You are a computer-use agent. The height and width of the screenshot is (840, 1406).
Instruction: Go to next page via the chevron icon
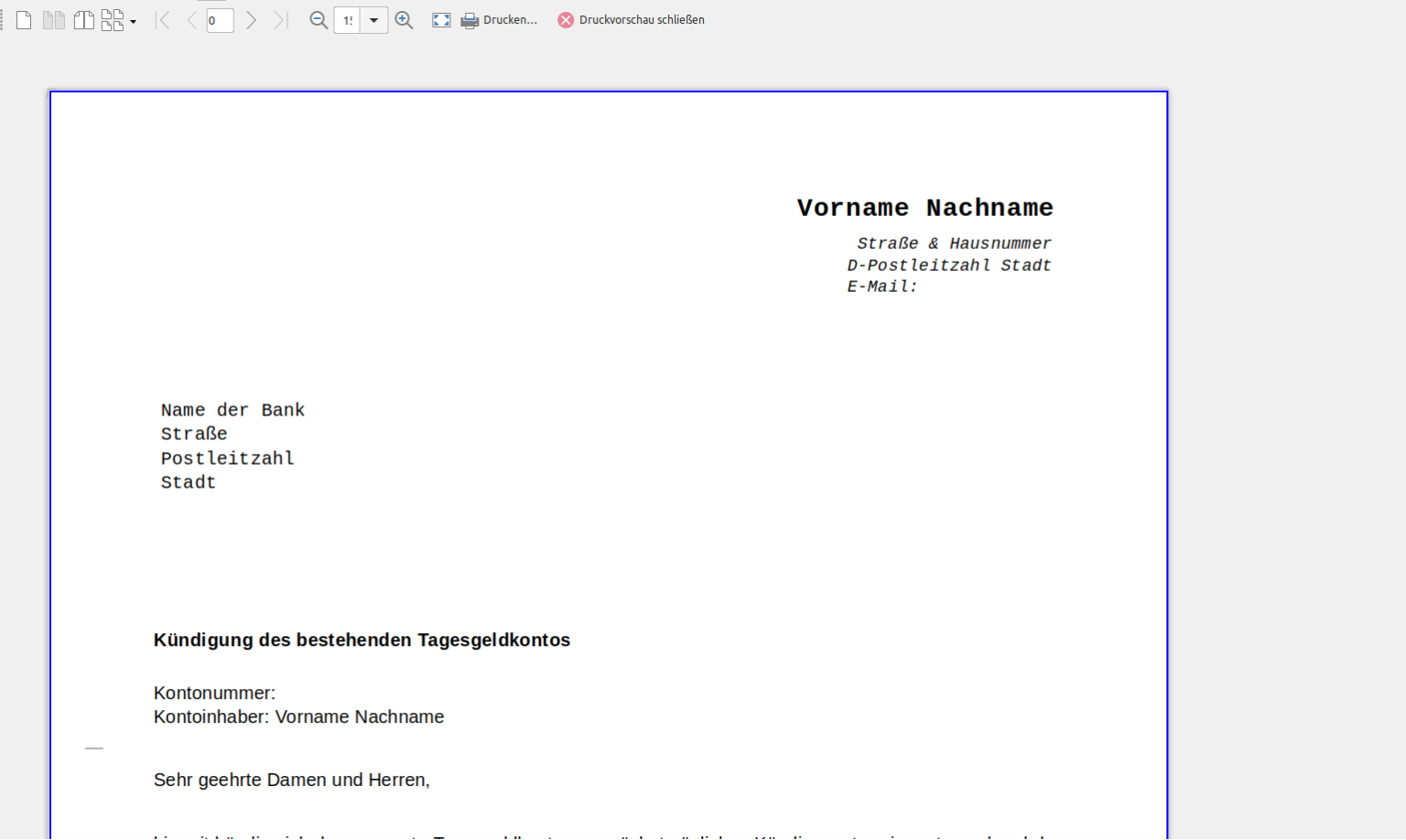click(252, 19)
